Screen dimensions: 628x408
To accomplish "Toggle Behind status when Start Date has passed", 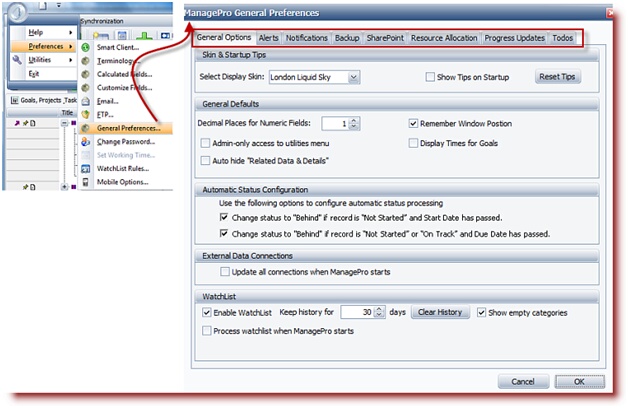I will (x=224, y=217).
